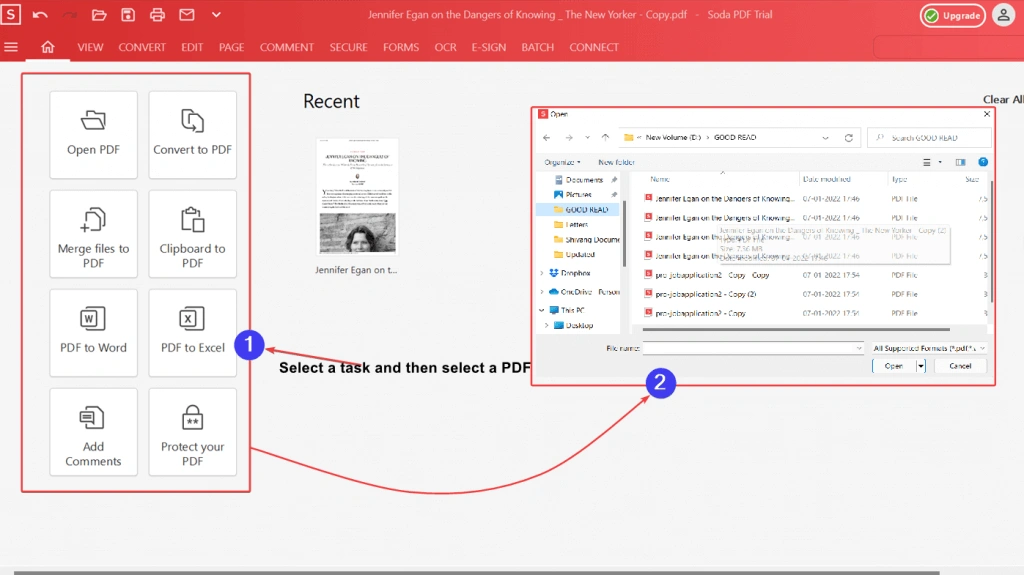Image resolution: width=1024 pixels, height=575 pixels.
Task: Expand the quick access toolbar chevron
Action: (x=216, y=14)
